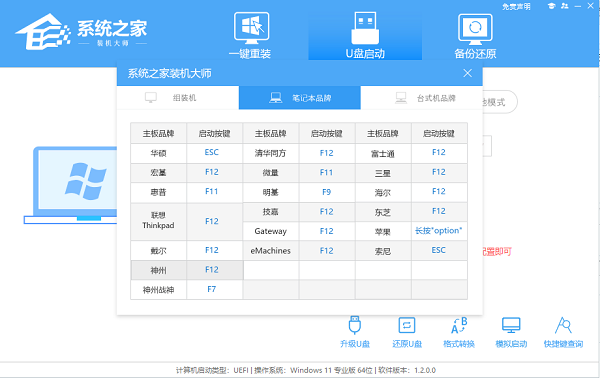Switch to the 组装机 tab
The image size is (600, 378).
coord(178,98)
